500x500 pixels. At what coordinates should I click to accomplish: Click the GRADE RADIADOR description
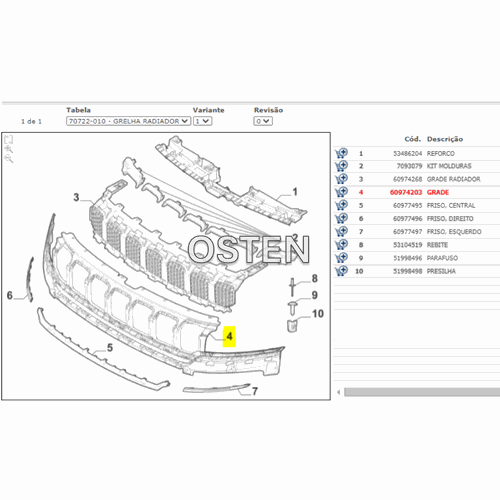click(x=454, y=179)
